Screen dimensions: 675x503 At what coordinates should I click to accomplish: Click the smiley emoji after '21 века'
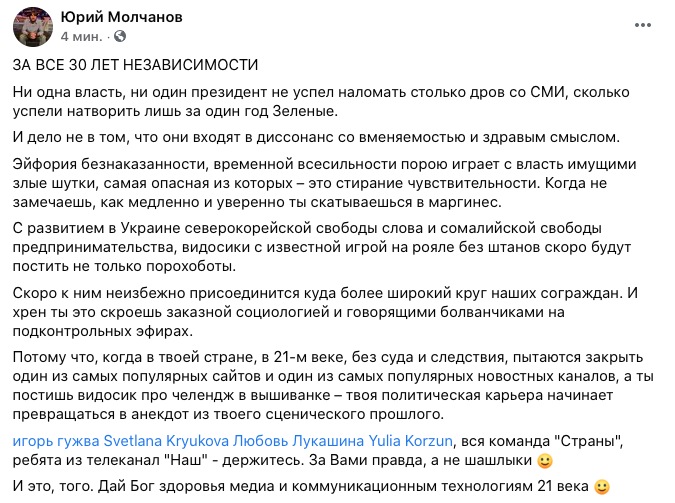[602, 488]
